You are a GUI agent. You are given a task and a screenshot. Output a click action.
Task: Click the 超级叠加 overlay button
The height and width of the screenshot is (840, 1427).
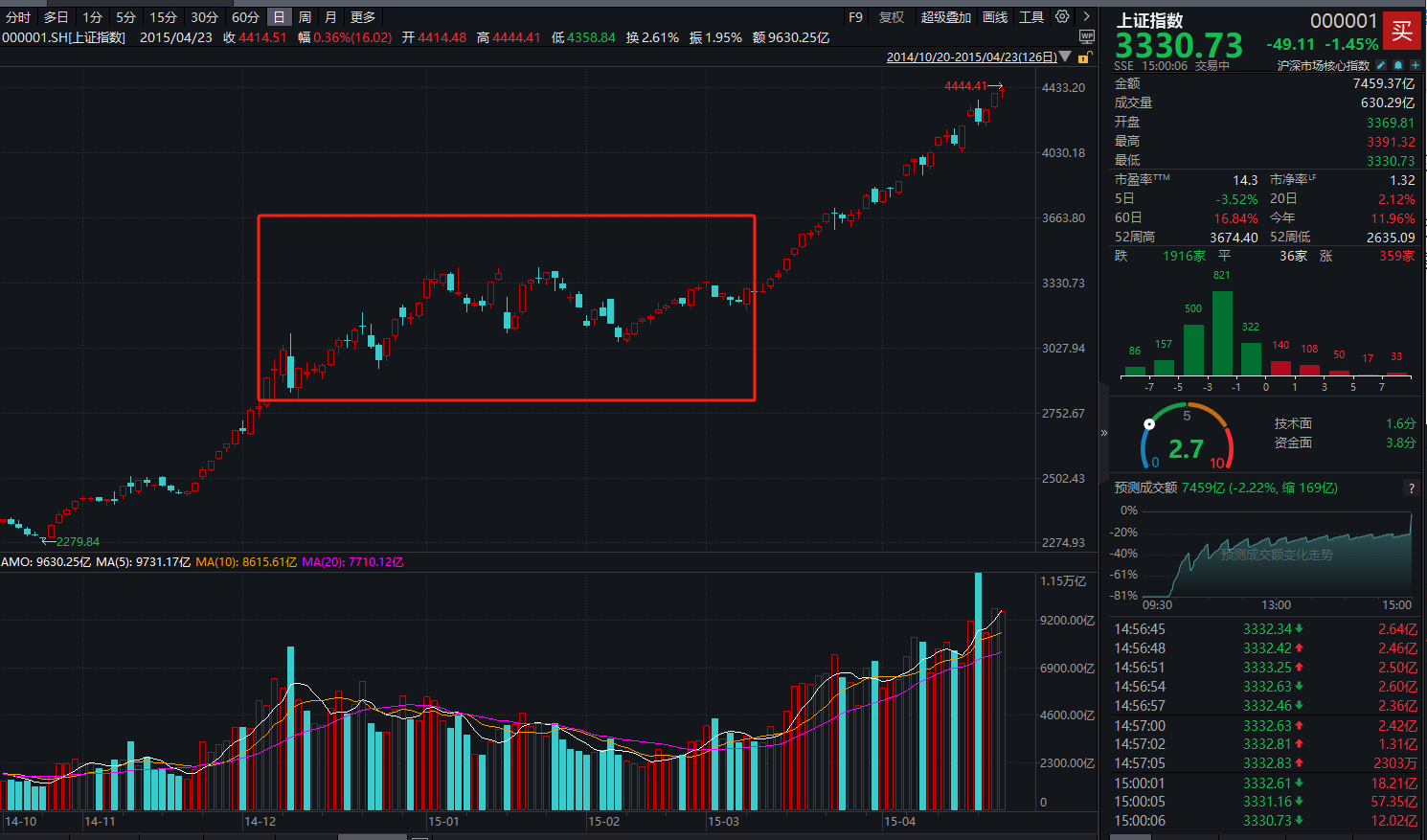pyautogui.click(x=945, y=17)
